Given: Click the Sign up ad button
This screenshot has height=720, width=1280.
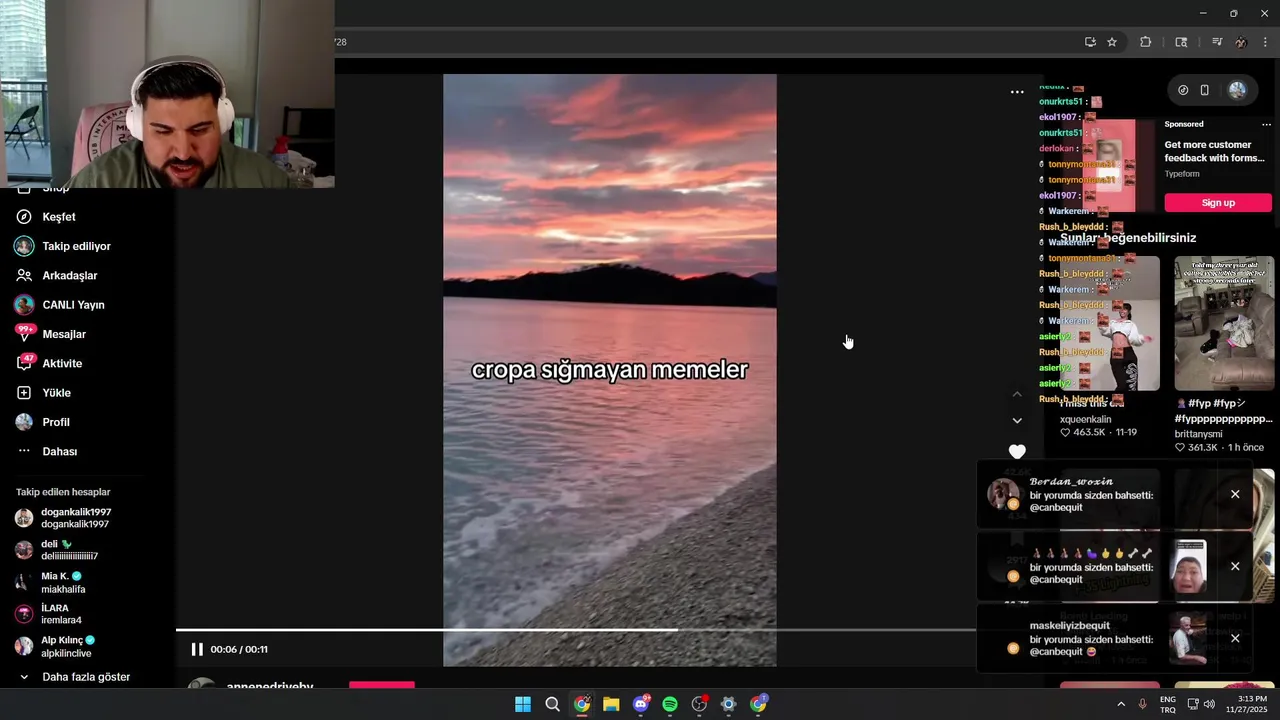Looking at the screenshot, I should pyautogui.click(x=1218, y=203).
